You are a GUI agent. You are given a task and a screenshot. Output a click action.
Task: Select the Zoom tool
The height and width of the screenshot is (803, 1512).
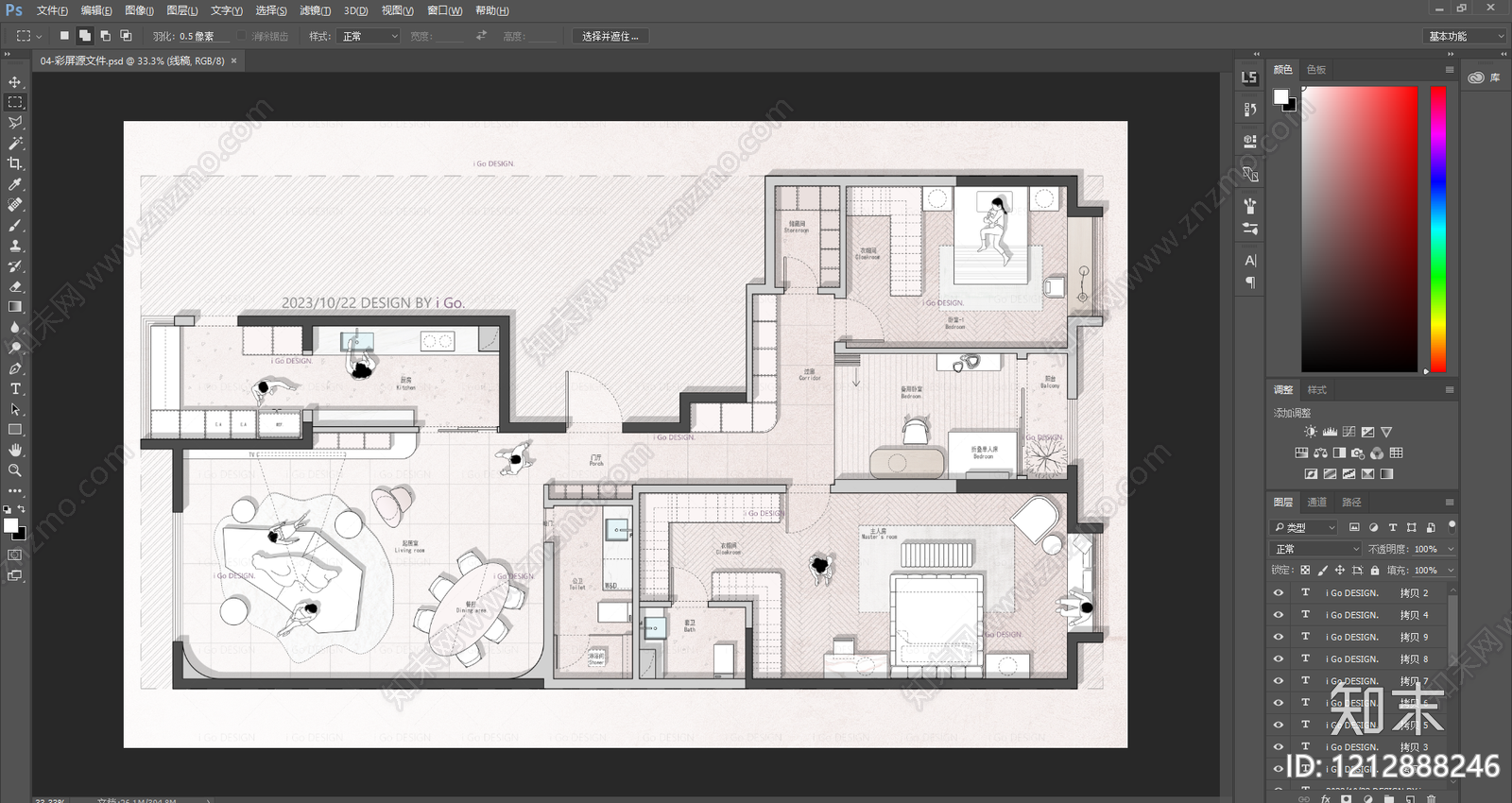pos(15,470)
